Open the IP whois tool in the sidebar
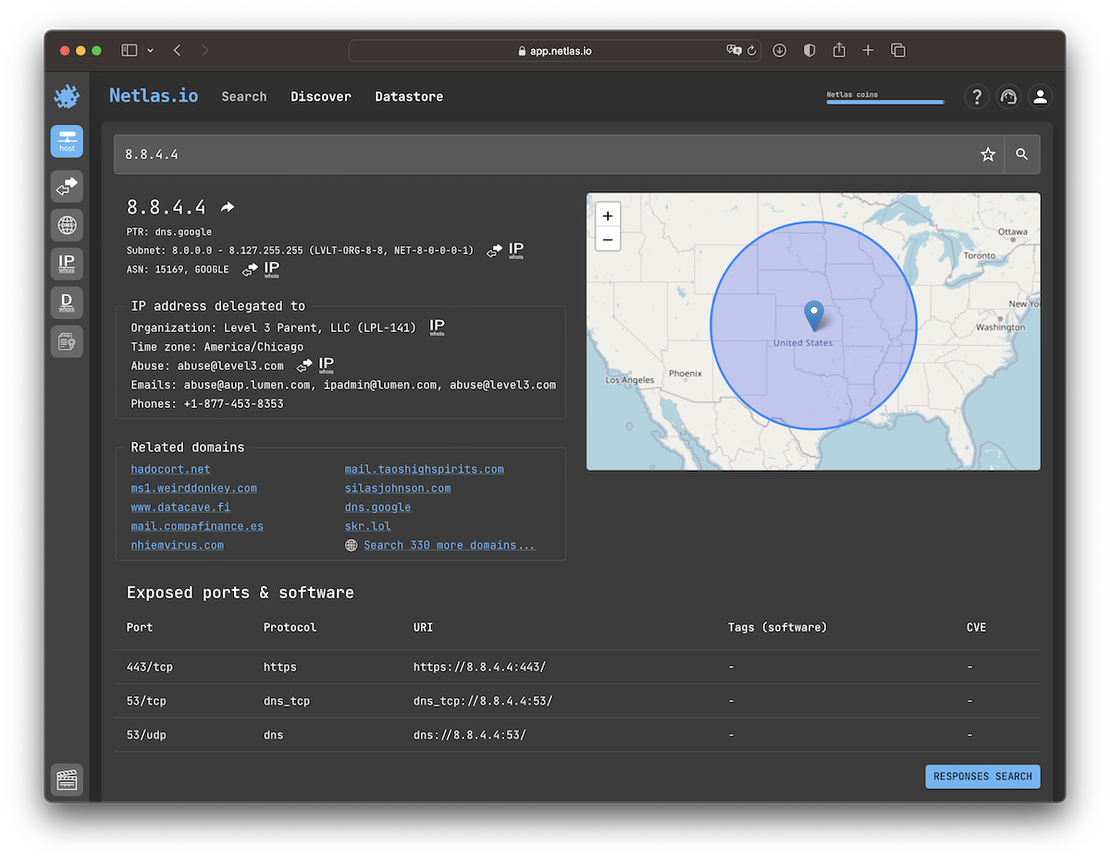Screen dimensions: 1110x861 point(66,263)
